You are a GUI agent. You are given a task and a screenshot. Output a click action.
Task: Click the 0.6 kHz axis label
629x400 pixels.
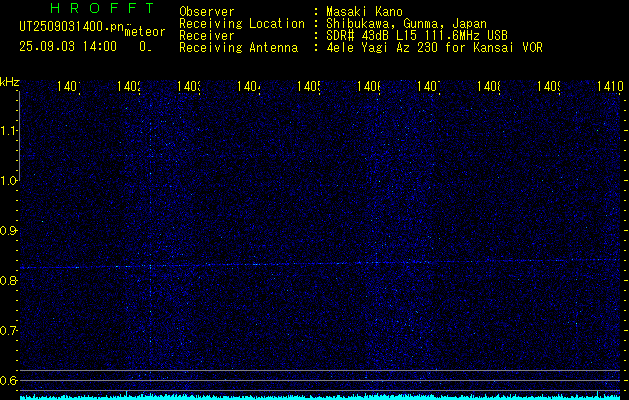click(x=8, y=380)
